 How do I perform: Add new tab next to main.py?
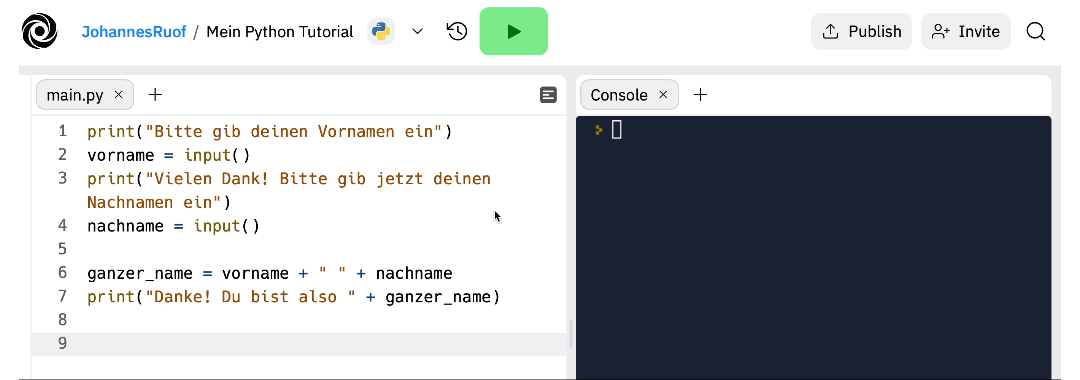pyautogui.click(x=155, y=95)
